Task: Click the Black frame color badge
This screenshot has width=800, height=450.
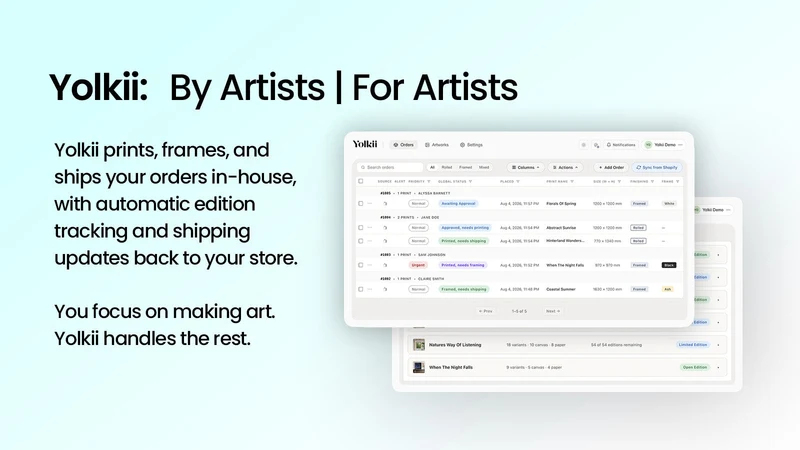Action: click(669, 265)
